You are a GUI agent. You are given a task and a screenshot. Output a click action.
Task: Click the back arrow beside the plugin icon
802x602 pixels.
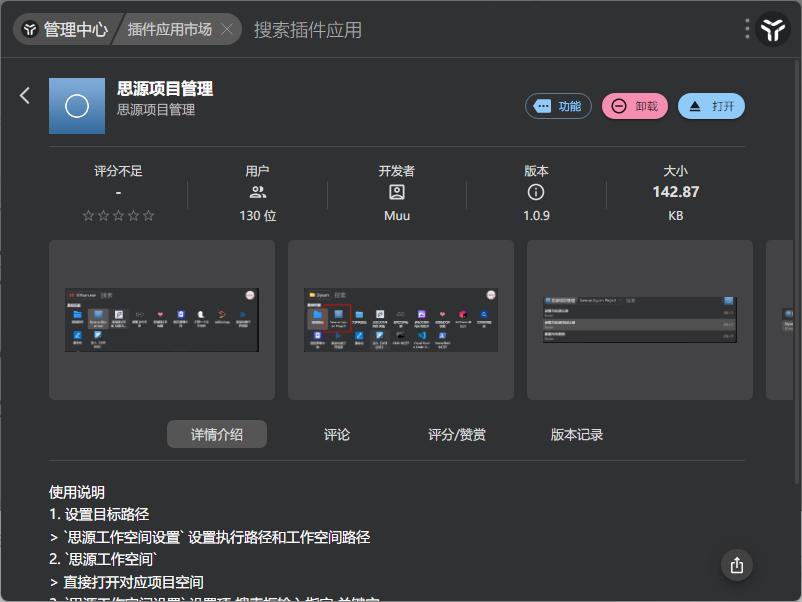pos(25,96)
